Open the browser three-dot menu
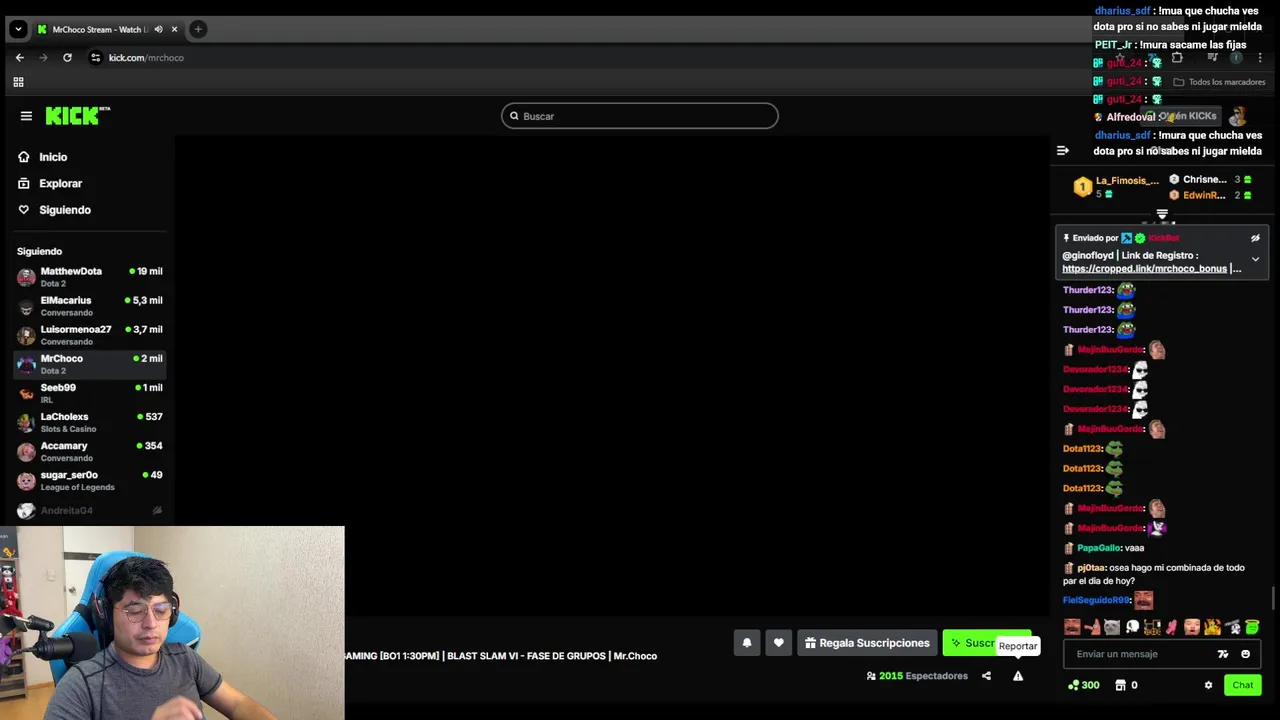 point(1260,58)
